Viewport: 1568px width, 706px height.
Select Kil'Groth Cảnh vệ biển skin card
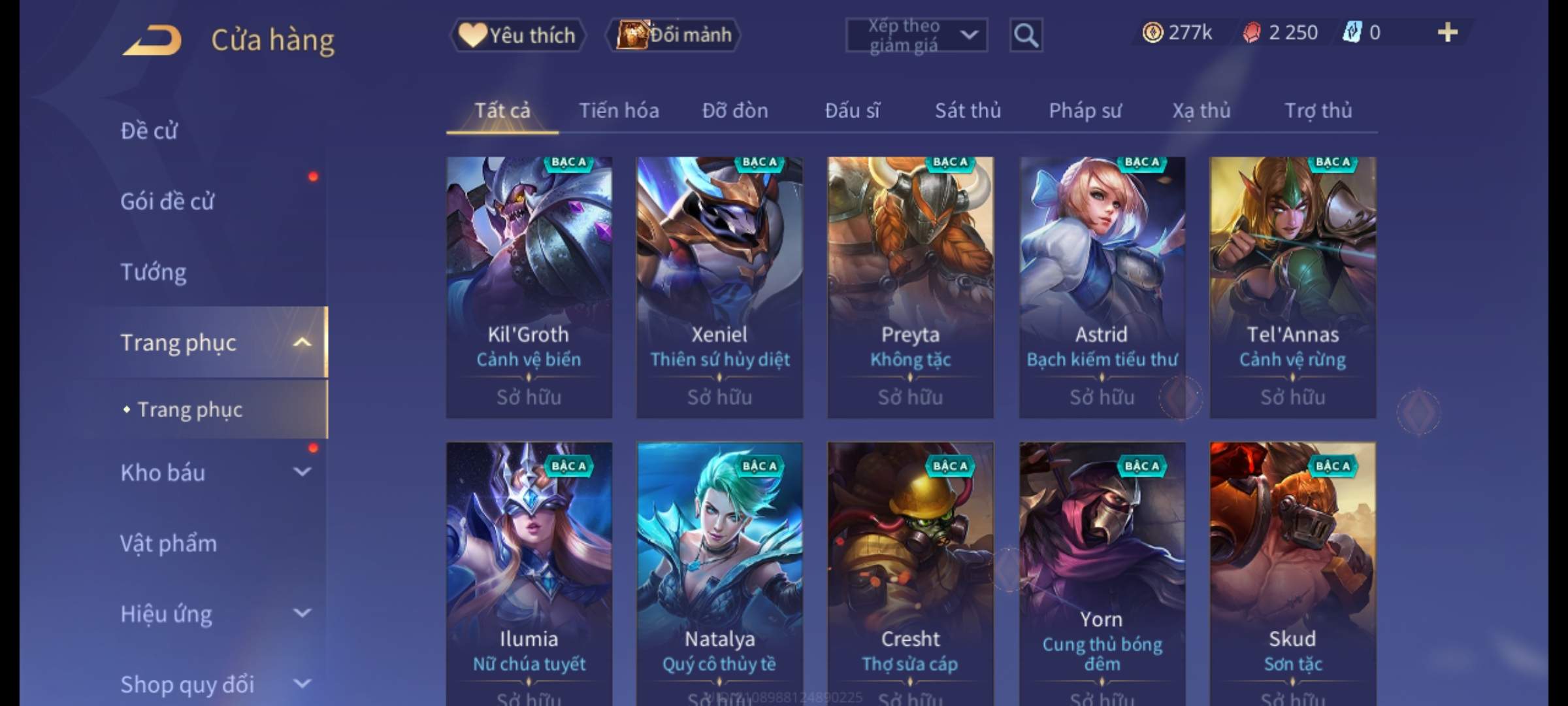point(529,287)
